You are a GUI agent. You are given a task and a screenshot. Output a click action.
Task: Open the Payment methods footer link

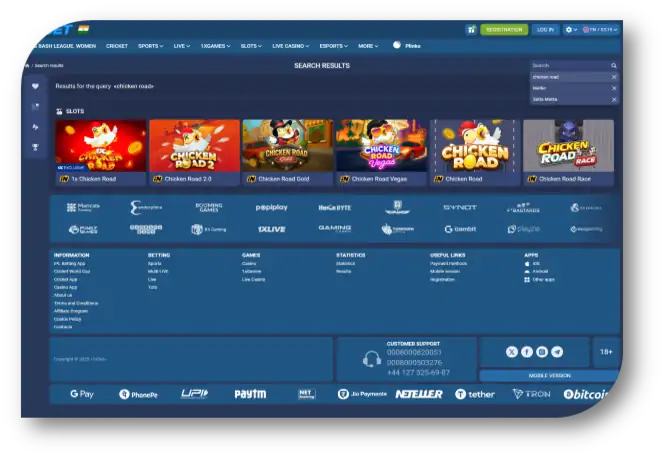coord(448,263)
